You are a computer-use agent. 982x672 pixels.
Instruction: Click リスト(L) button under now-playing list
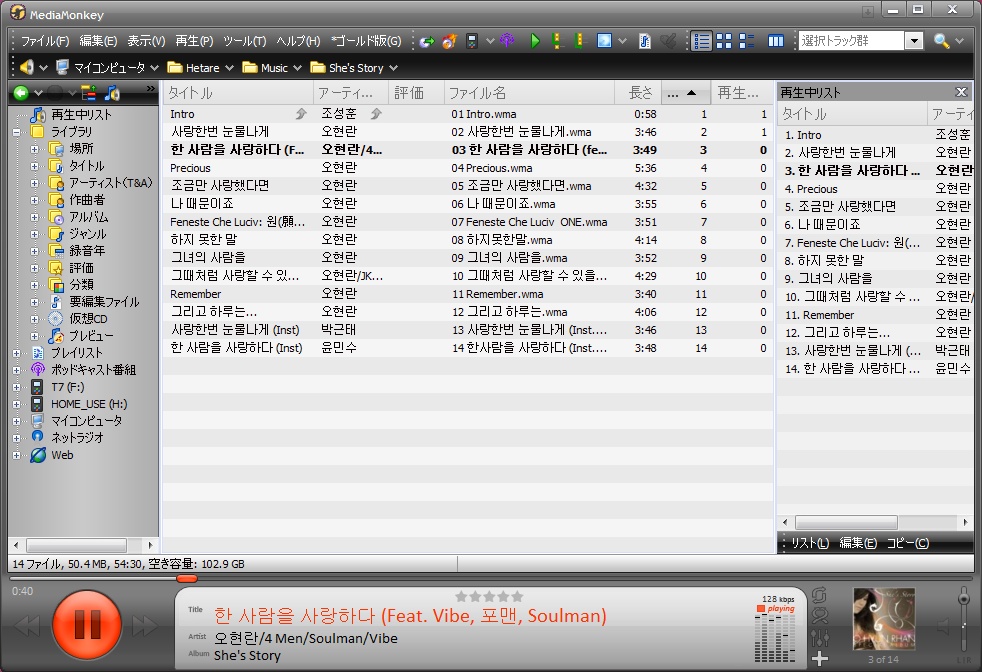[810, 543]
